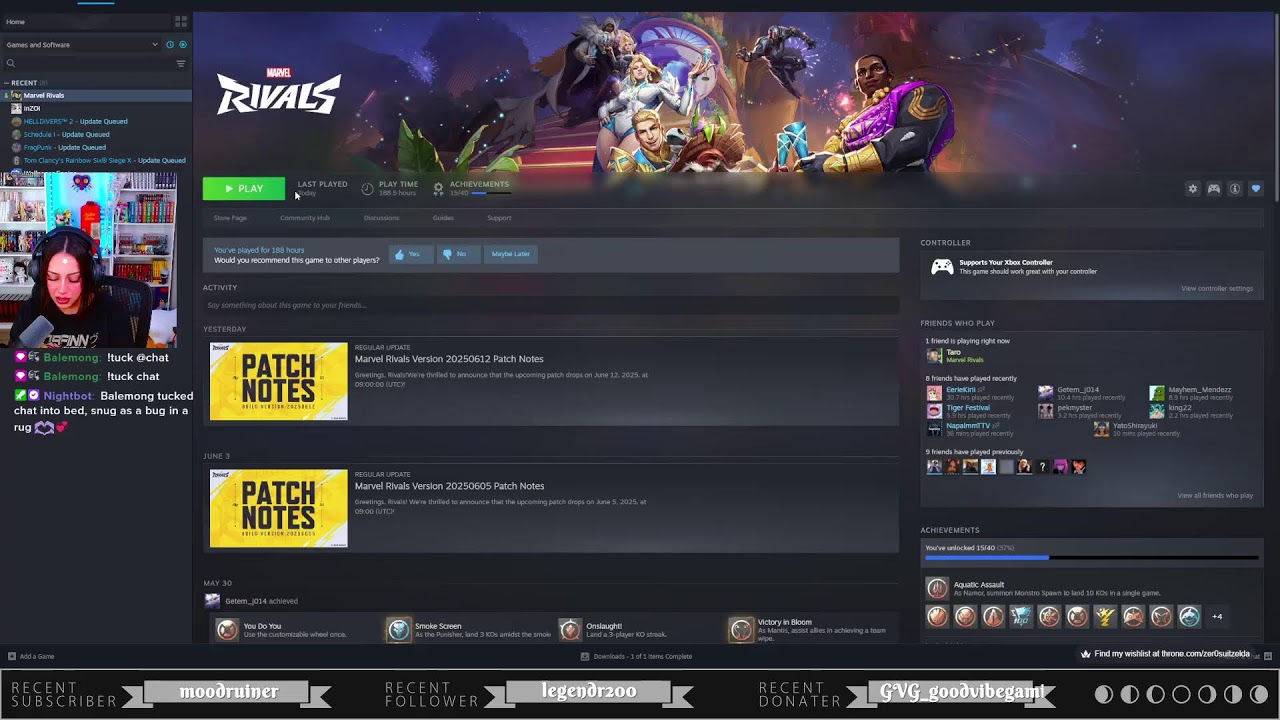The image size is (1280, 720).
Task: Open the Aquatic Assault achievement icon
Action: (937, 588)
